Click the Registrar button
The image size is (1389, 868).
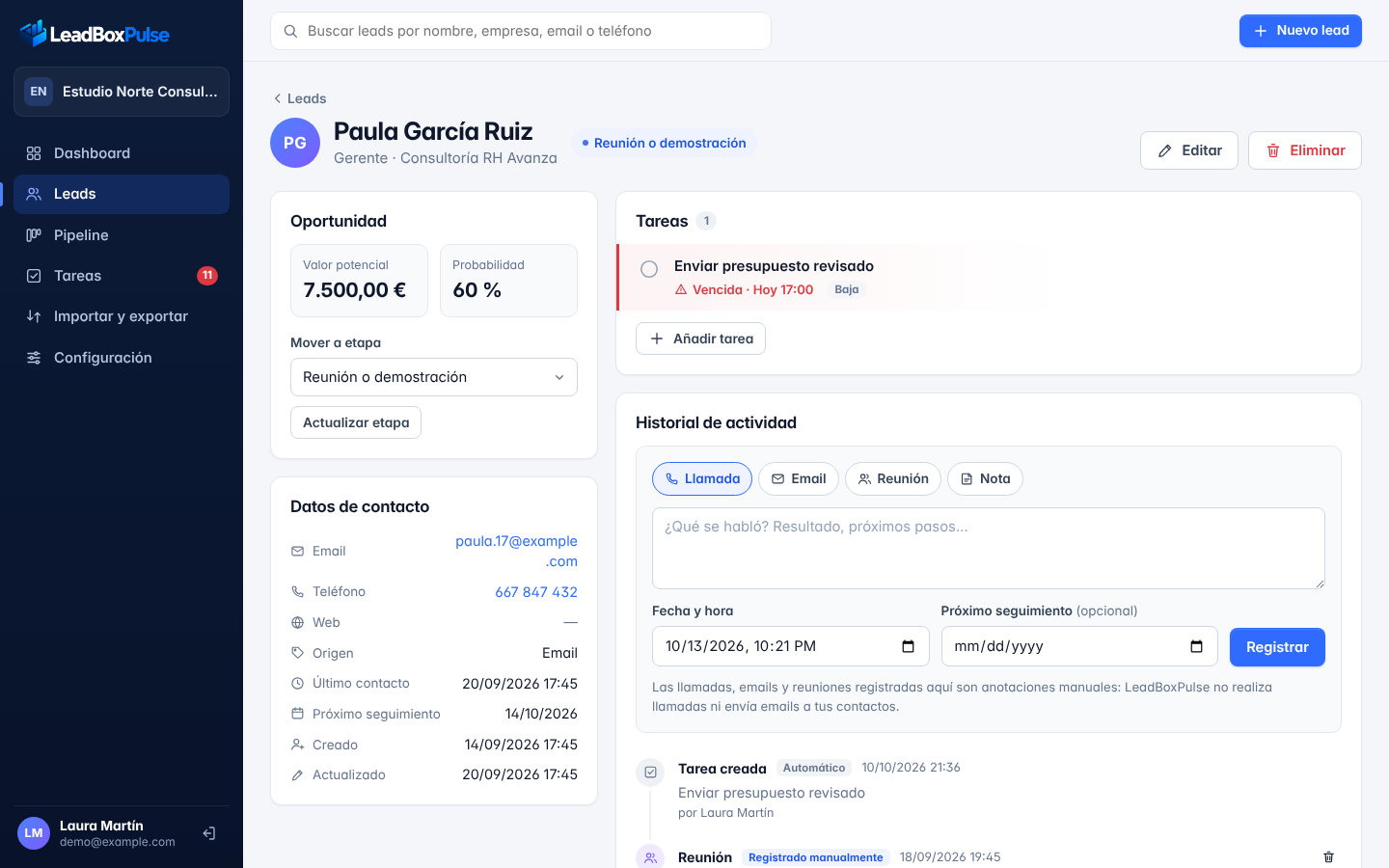(1277, 647)
